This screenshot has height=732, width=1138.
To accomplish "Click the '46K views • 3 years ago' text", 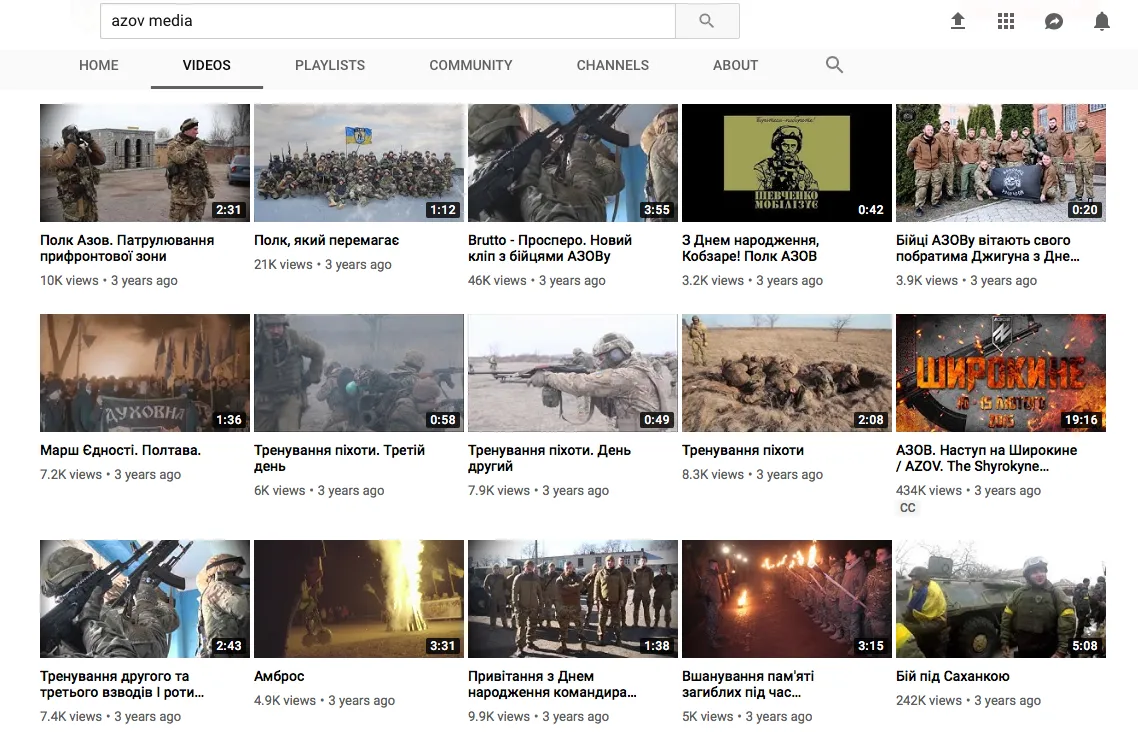I will point(537,281).
